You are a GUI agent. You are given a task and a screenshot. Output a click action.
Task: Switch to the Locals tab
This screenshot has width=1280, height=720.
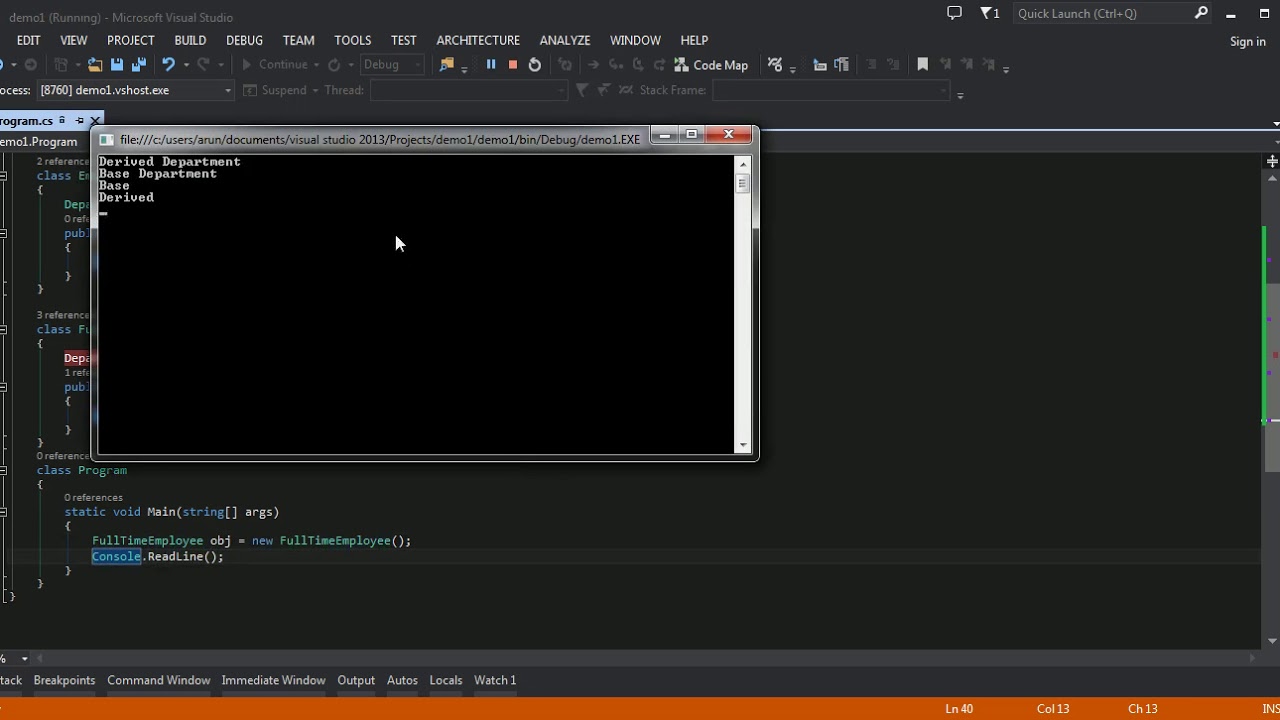445,680
